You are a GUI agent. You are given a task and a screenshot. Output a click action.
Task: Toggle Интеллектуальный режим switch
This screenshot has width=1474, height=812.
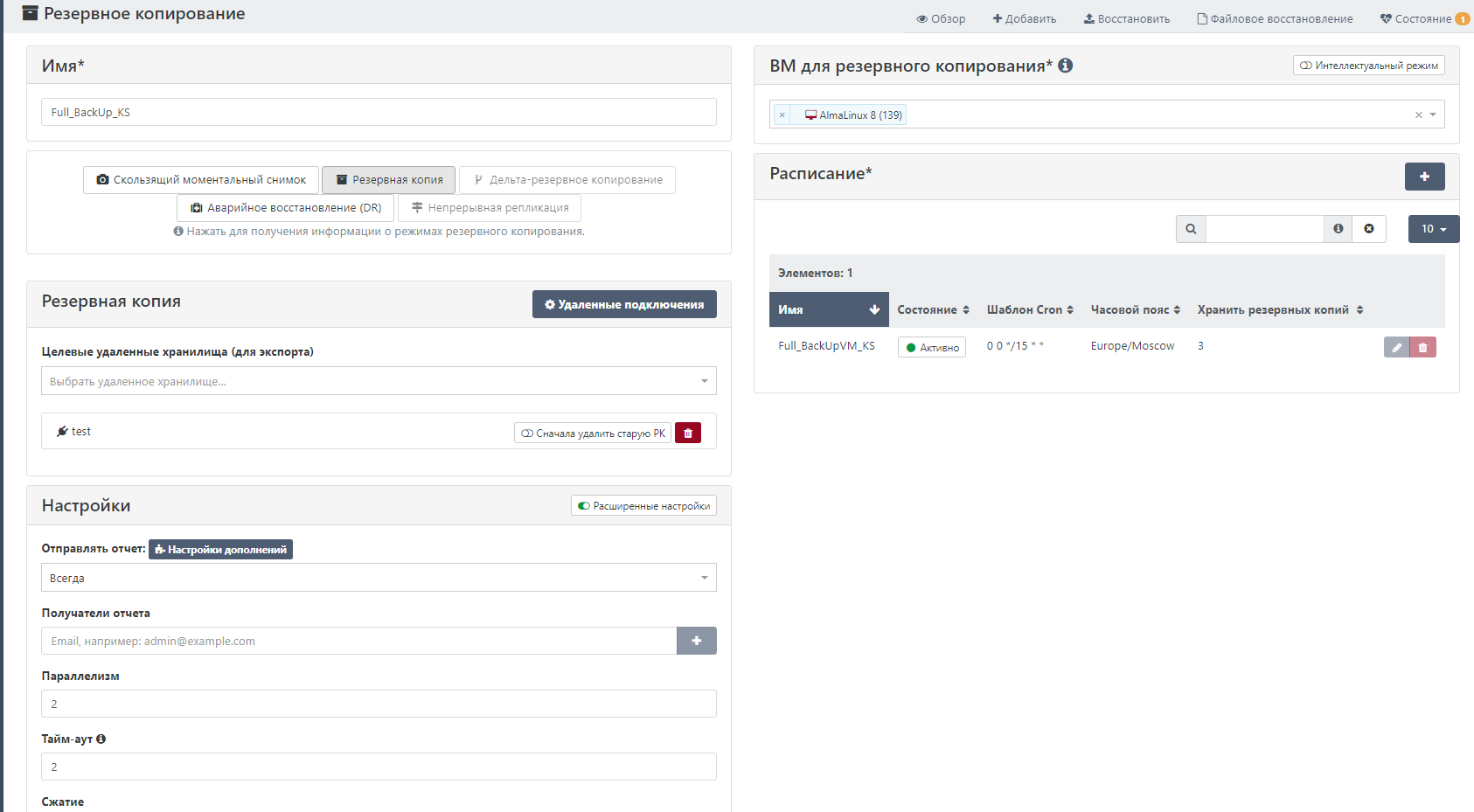click(1369, 66)
